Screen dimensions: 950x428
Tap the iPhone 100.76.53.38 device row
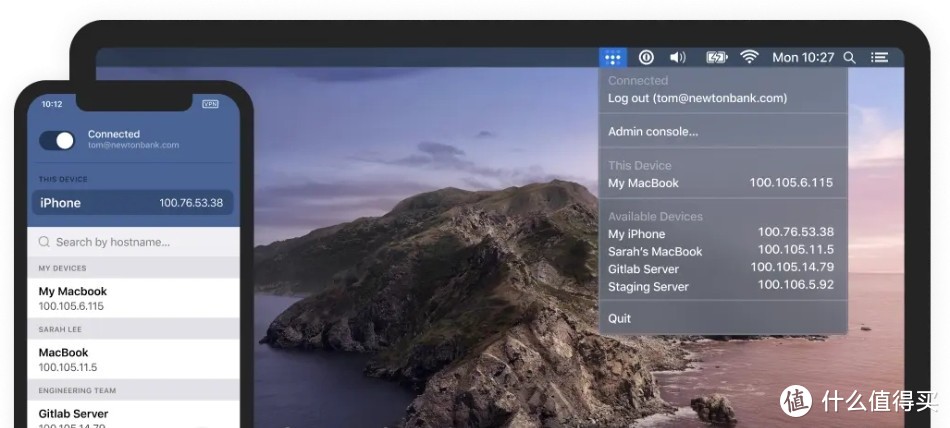click(133, 203)
